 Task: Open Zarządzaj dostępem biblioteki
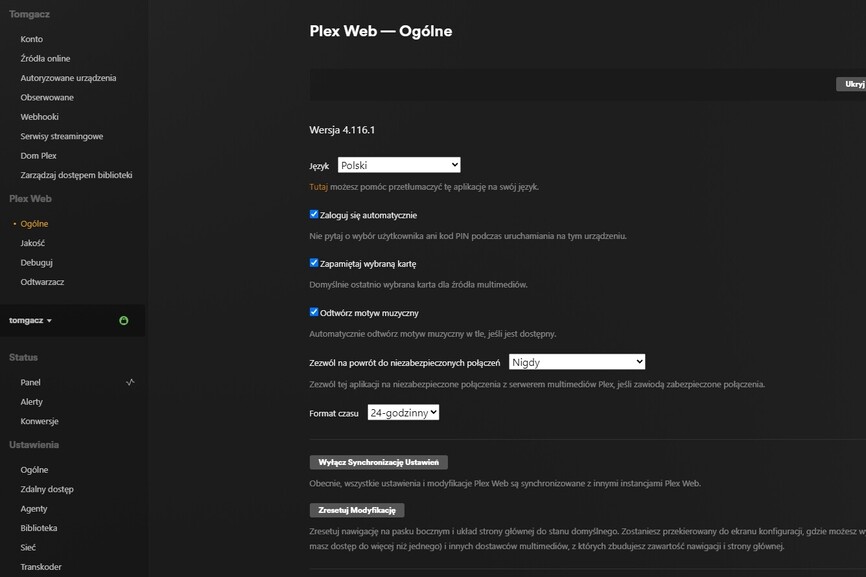point(76,175)
